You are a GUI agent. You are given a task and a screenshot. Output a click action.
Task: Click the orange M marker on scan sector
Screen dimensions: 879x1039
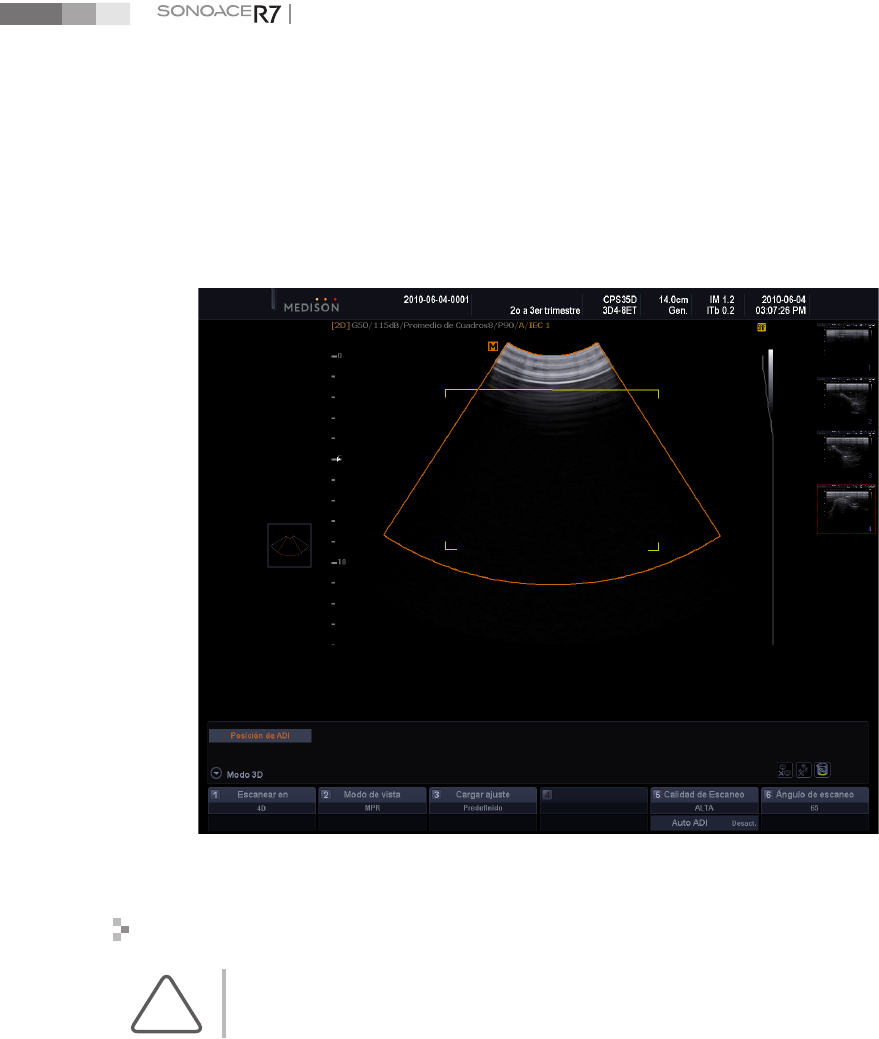pyautogui.click(x=493, y=346)
